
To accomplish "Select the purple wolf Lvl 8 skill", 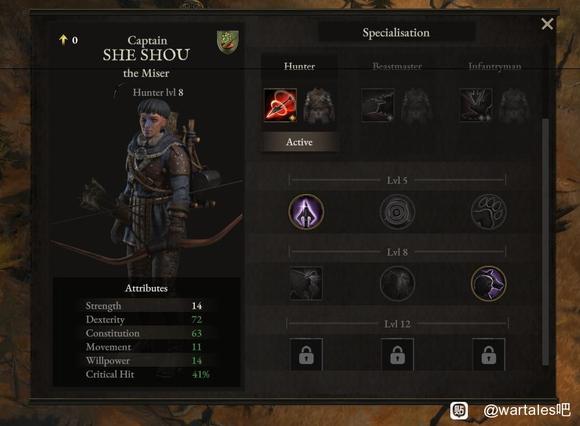I will pyautogui.click(x=489, y=283).
